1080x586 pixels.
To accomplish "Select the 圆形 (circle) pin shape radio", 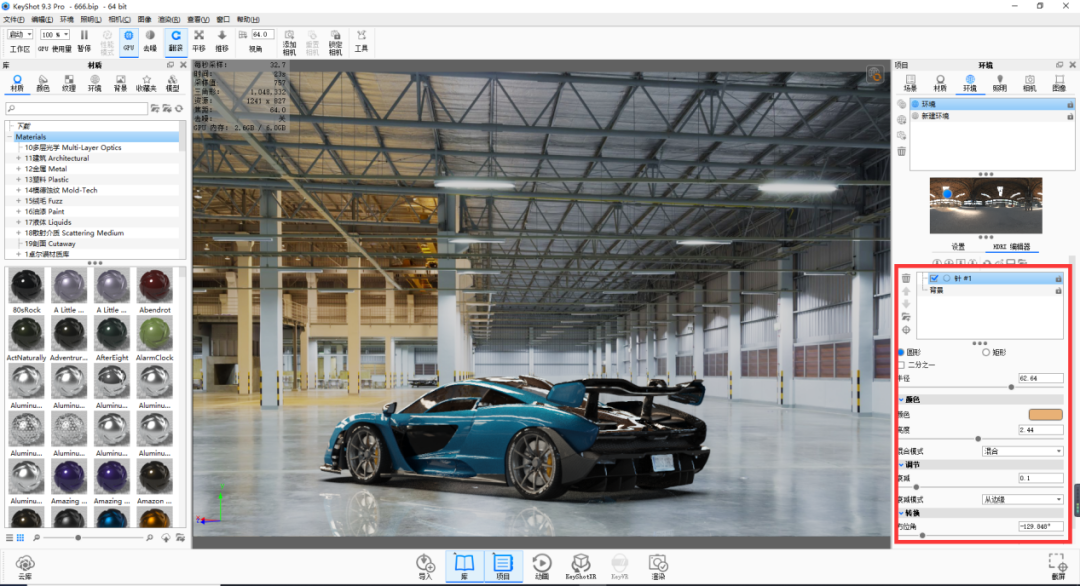I will click(x=901, y=353).
